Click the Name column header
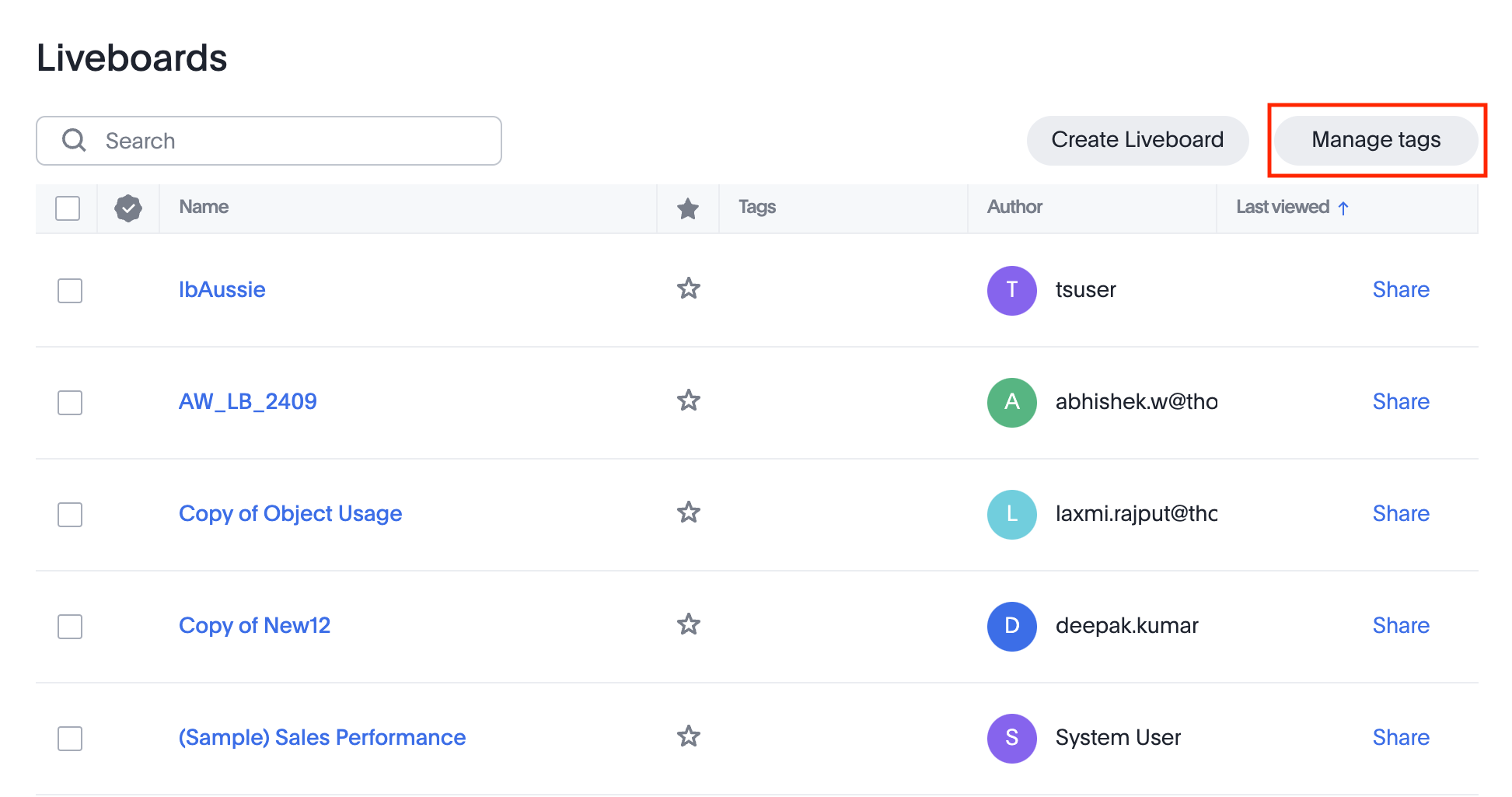1512x797 pixels. coord(203,207)
